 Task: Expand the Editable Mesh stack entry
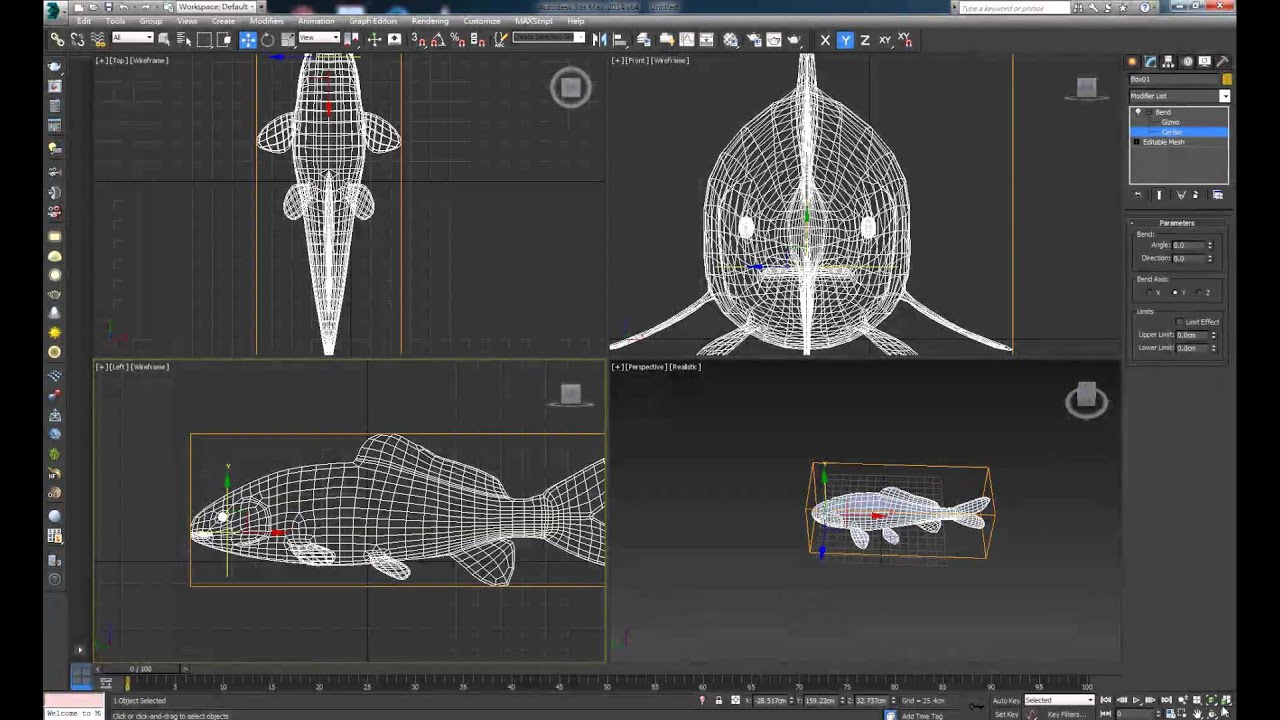[1136, 142]
